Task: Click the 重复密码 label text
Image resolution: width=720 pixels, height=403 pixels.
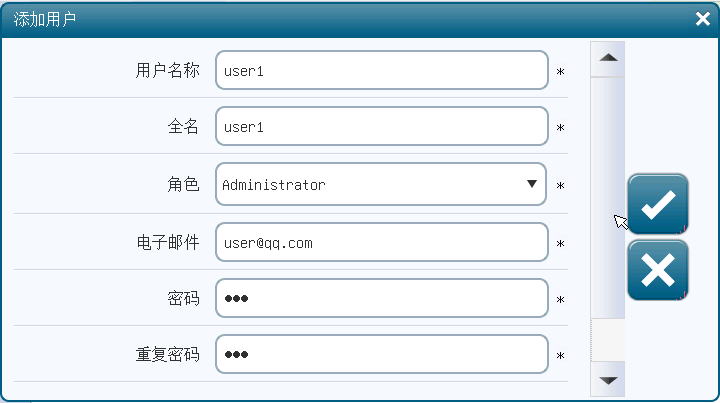Action: pyautogui.click(x=167, y=354)
